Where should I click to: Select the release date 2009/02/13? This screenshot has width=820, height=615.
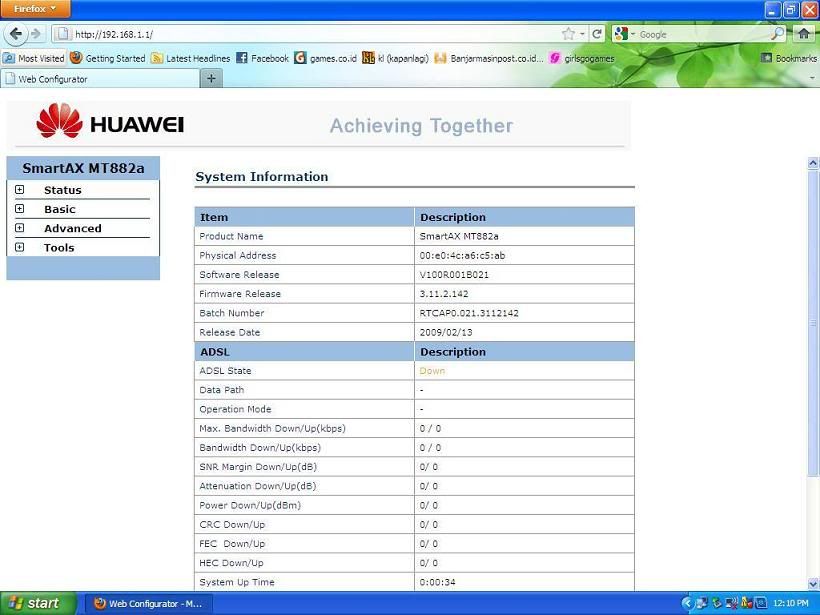(446, 333)
